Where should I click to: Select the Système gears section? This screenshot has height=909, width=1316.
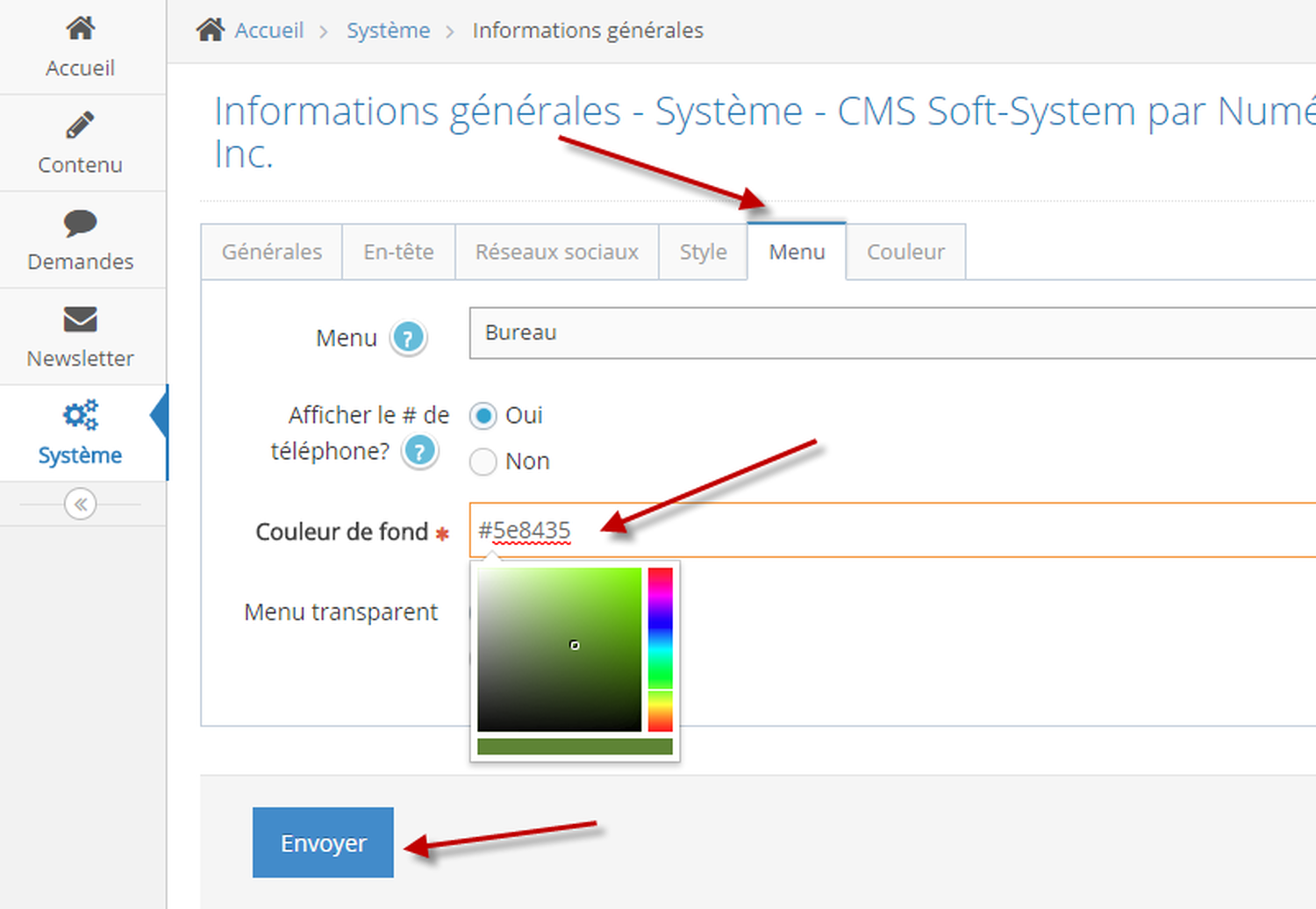(x=80, y=433)
